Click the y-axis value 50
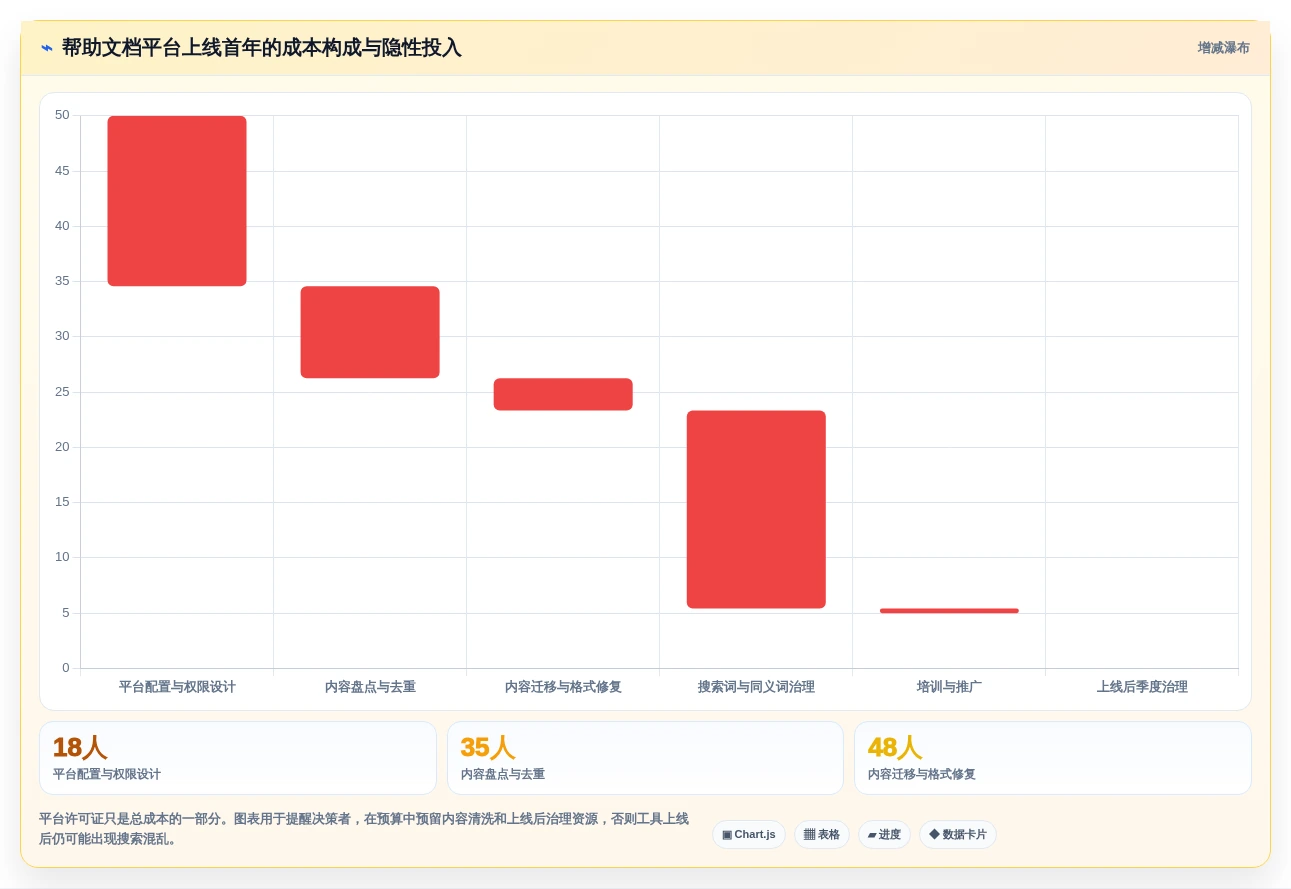The width and height of the screenshot is (1291, 889). (x=62, y=115)
